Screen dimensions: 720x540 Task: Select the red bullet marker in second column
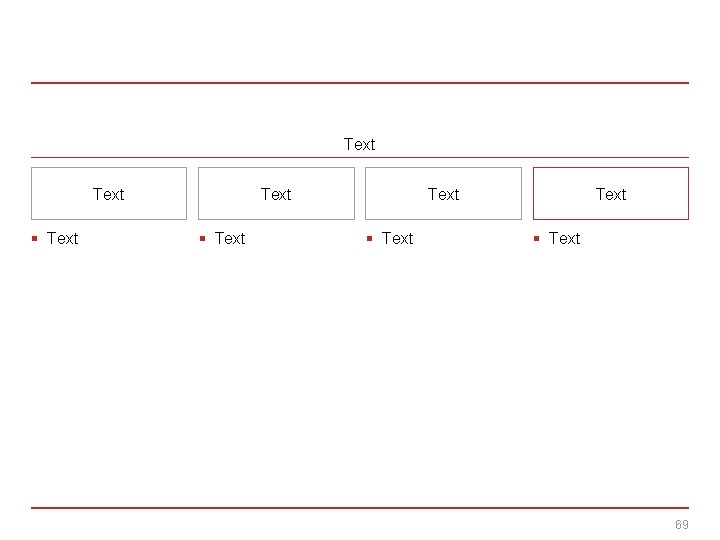click(x=202, y=238)
